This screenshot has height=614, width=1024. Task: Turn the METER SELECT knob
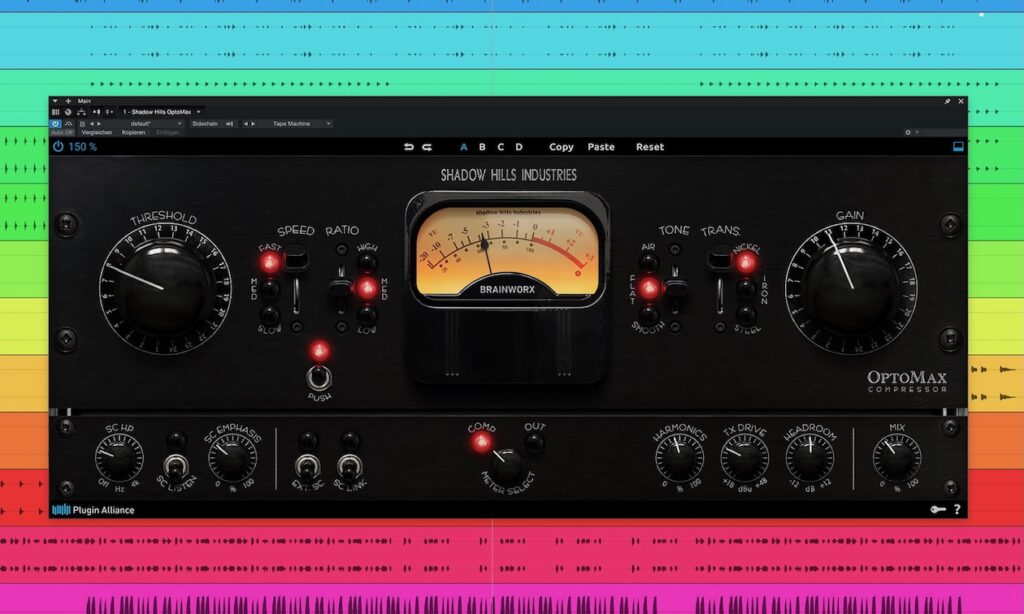pyautogui.click(x=507, y=466)
